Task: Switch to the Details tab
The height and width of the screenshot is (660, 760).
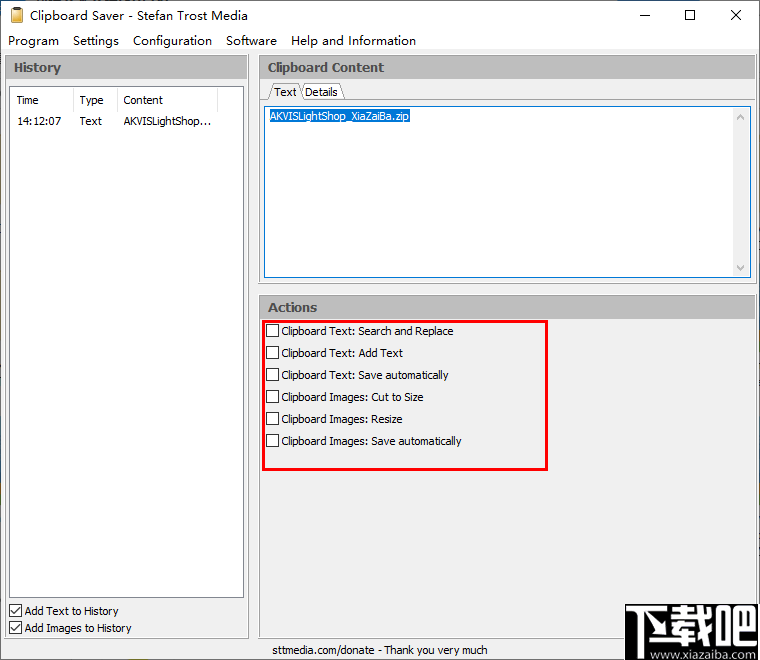Action: [x=321, y=92]
